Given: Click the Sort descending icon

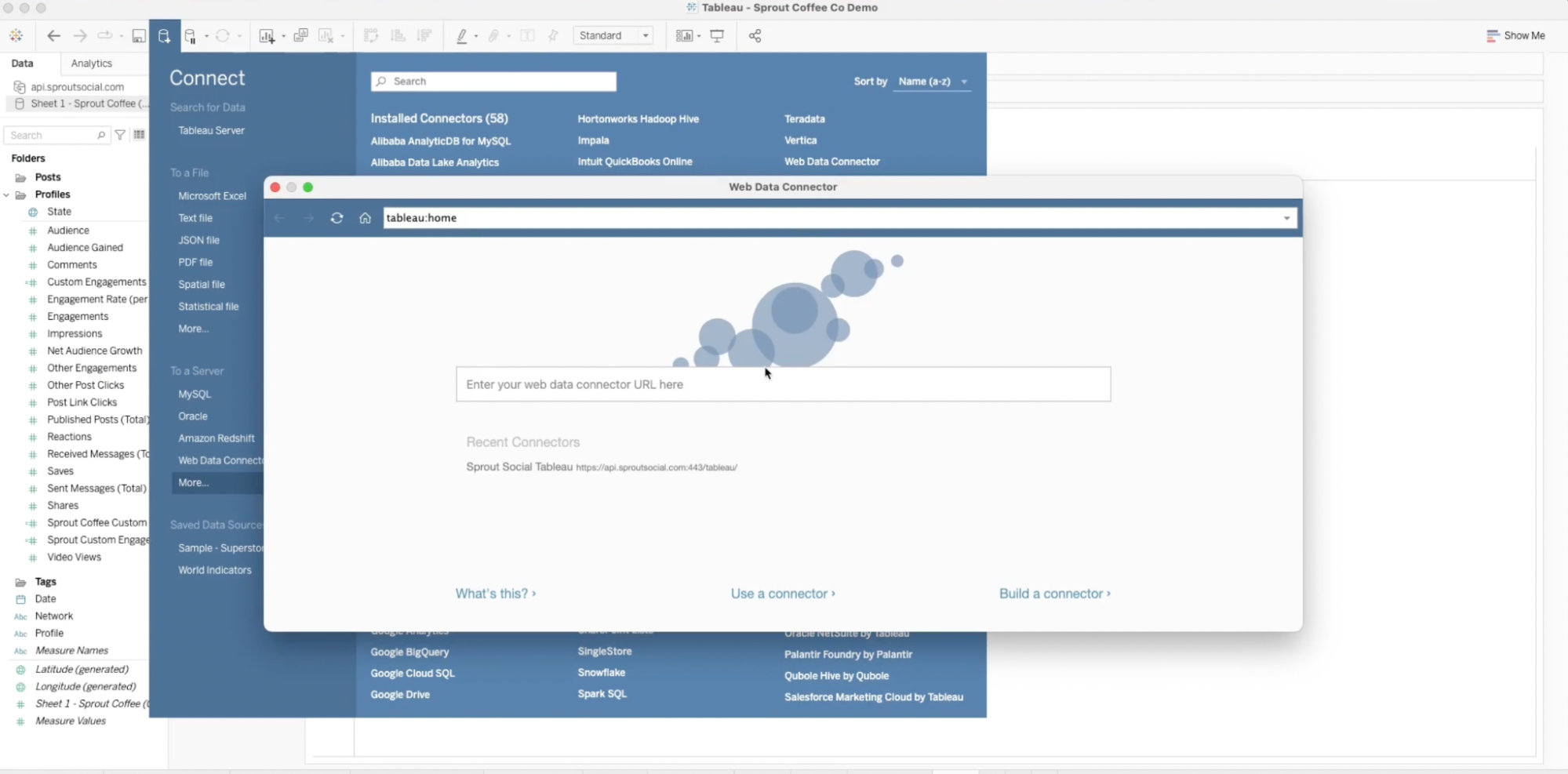Looking at the screenshot, I should [424, 35].
